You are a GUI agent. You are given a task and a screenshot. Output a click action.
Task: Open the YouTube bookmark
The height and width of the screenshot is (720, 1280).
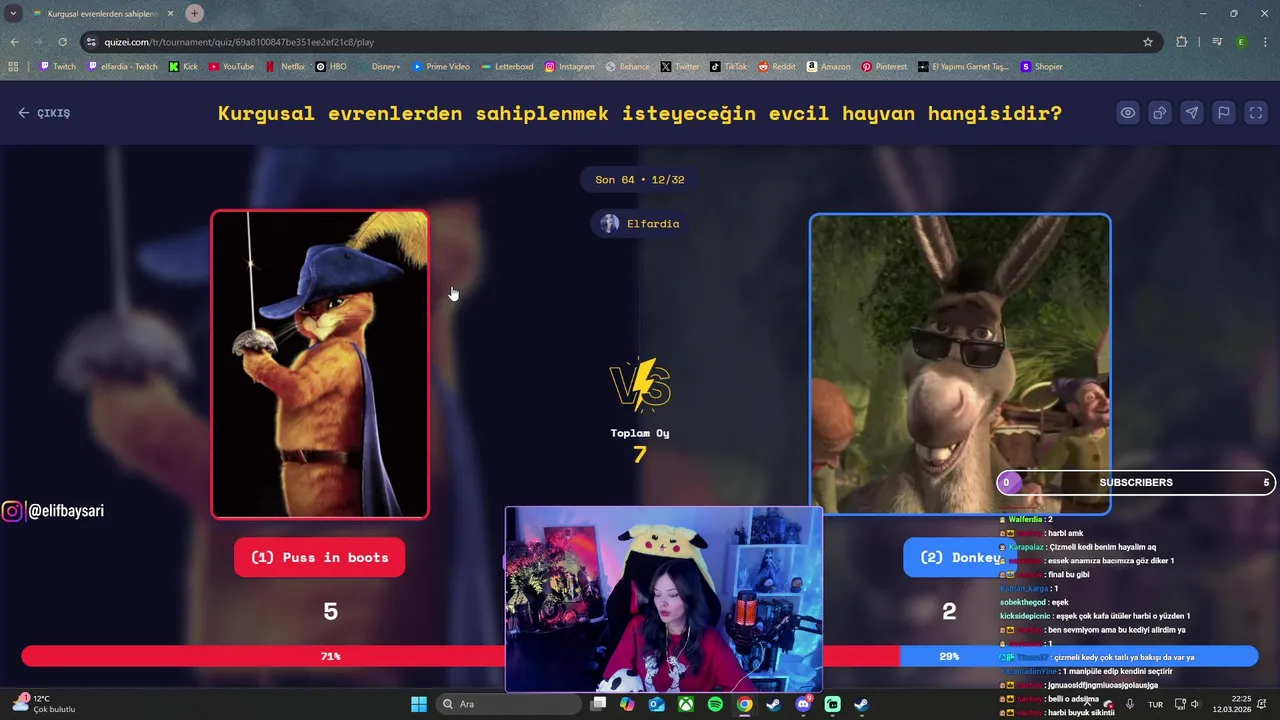(231, 67)
